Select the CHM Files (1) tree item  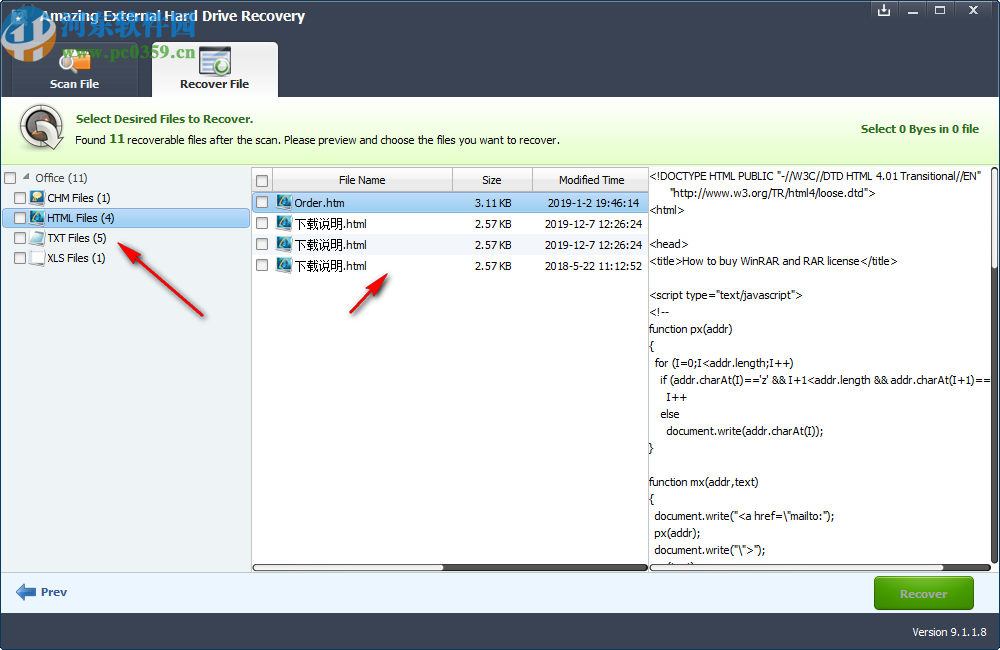(78, 198)
